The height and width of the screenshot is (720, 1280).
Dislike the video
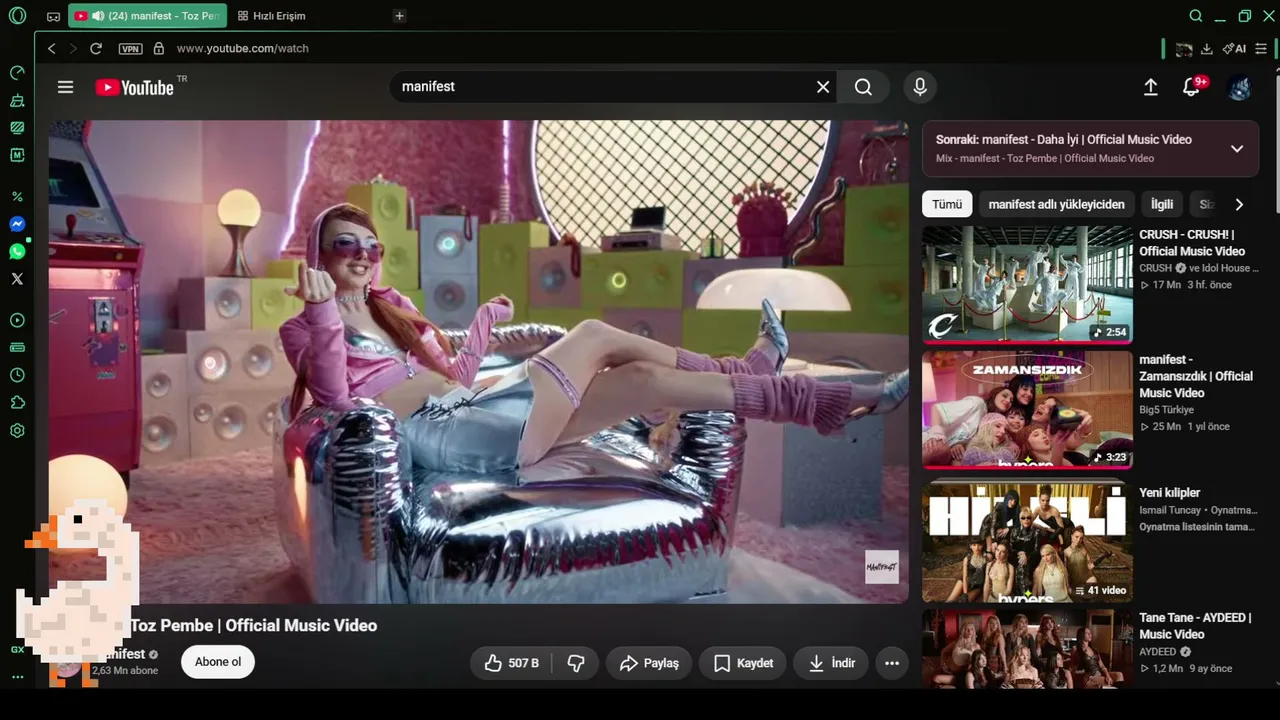click(x=576, y=663)
